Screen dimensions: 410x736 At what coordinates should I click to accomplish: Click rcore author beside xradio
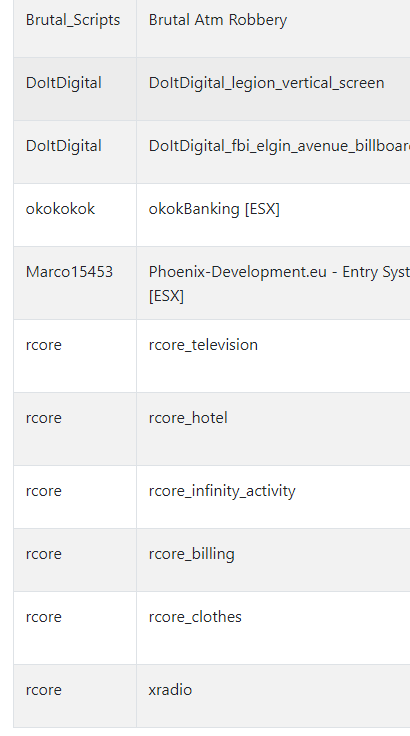click(44, 690)
